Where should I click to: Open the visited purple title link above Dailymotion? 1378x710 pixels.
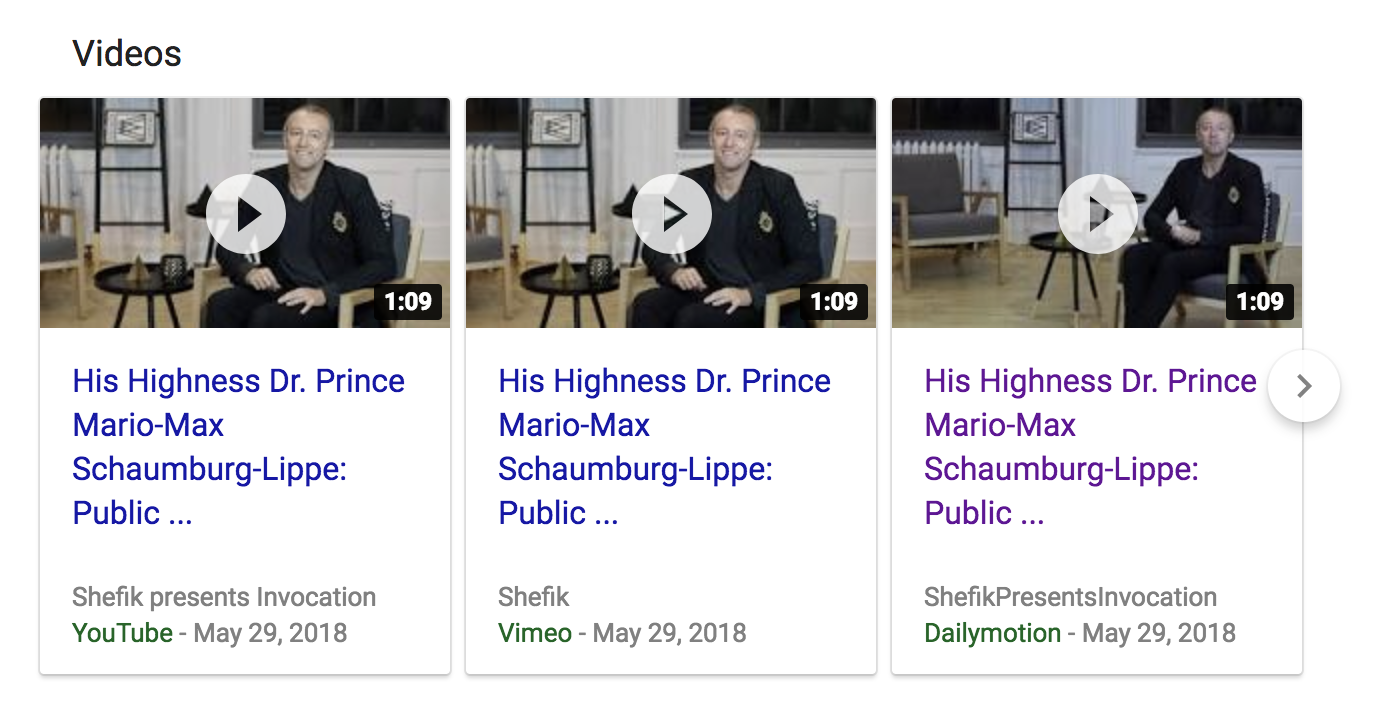click(x=1090, y=446)
